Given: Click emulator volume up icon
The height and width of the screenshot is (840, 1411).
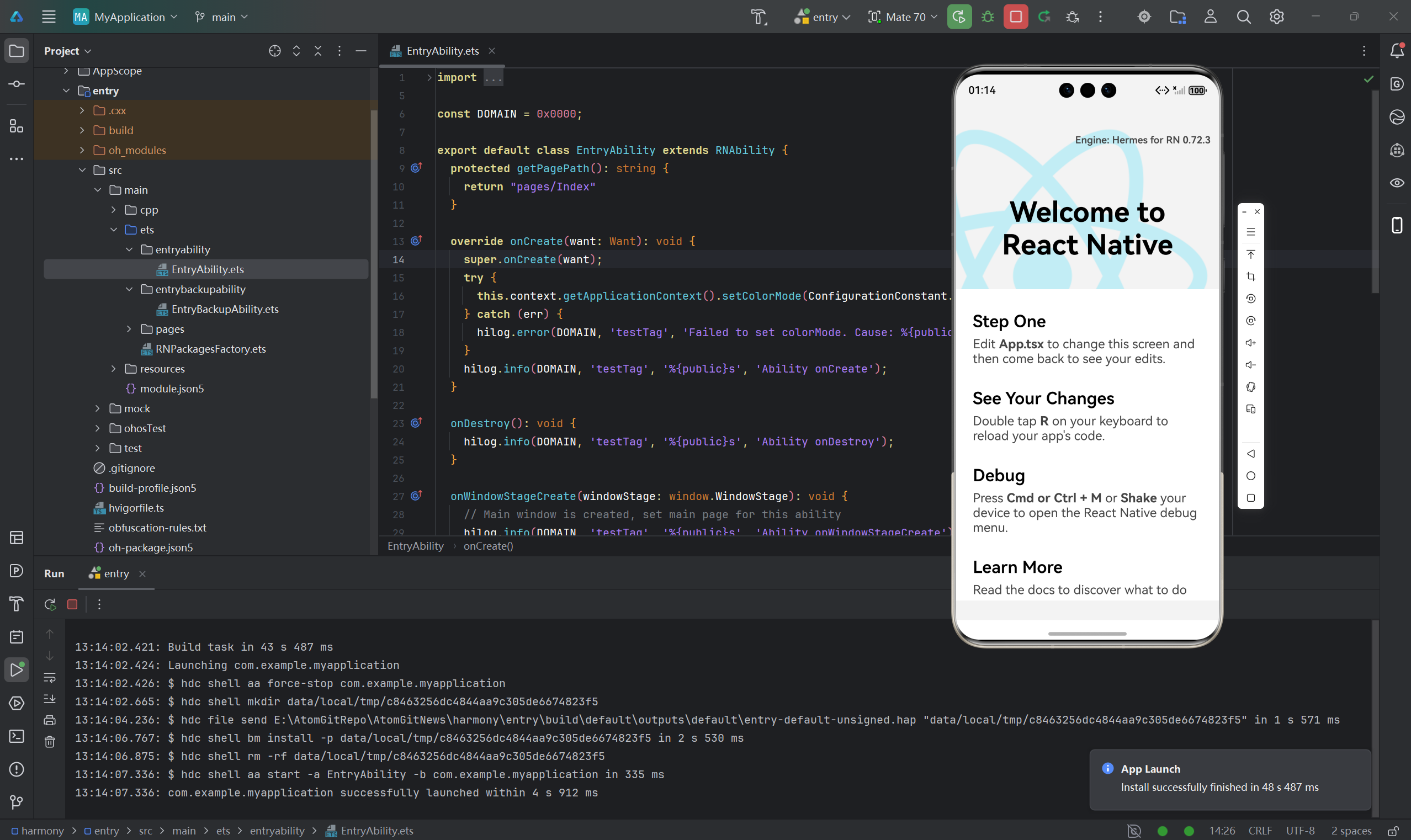Looking at the screenshot, I should [1250, 343].
